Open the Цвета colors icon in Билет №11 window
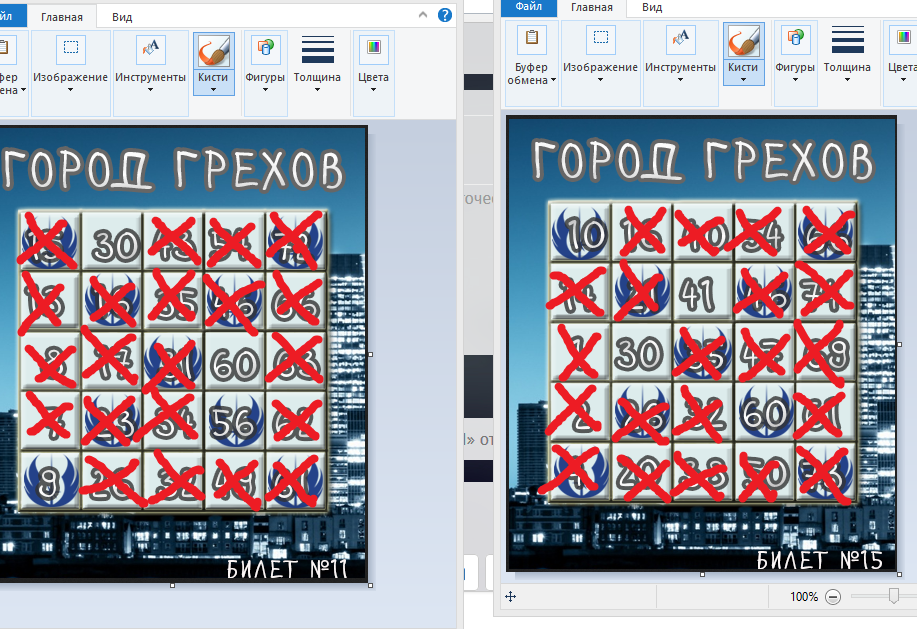This screenshot has width=917, height=629. pos(373,50)
